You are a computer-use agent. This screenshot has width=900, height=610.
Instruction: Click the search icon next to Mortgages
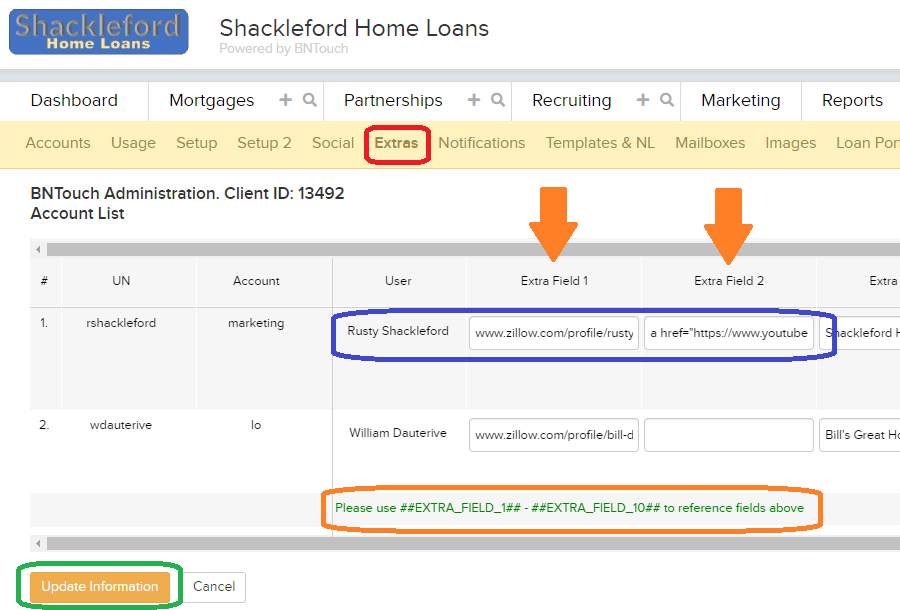pyautogui.click(x=310, y=100)
